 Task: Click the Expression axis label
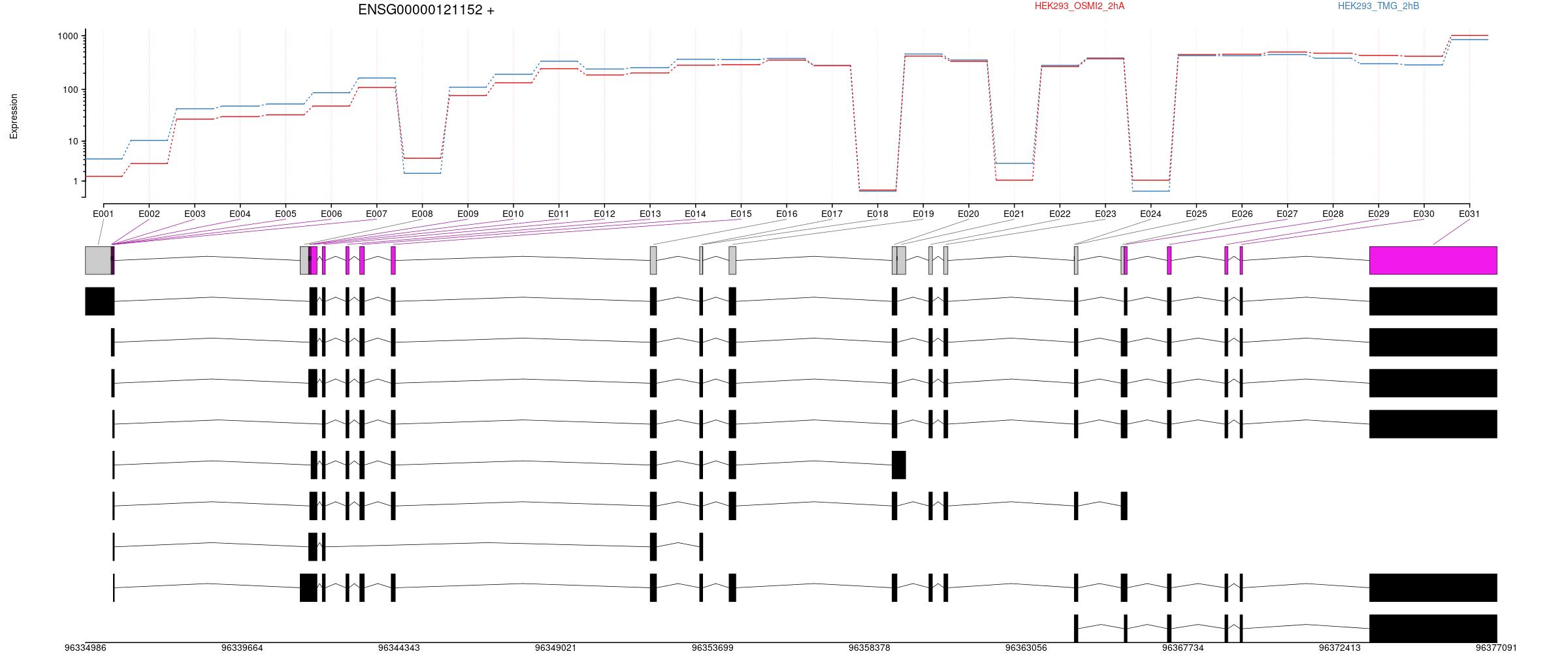coord(14,116)
